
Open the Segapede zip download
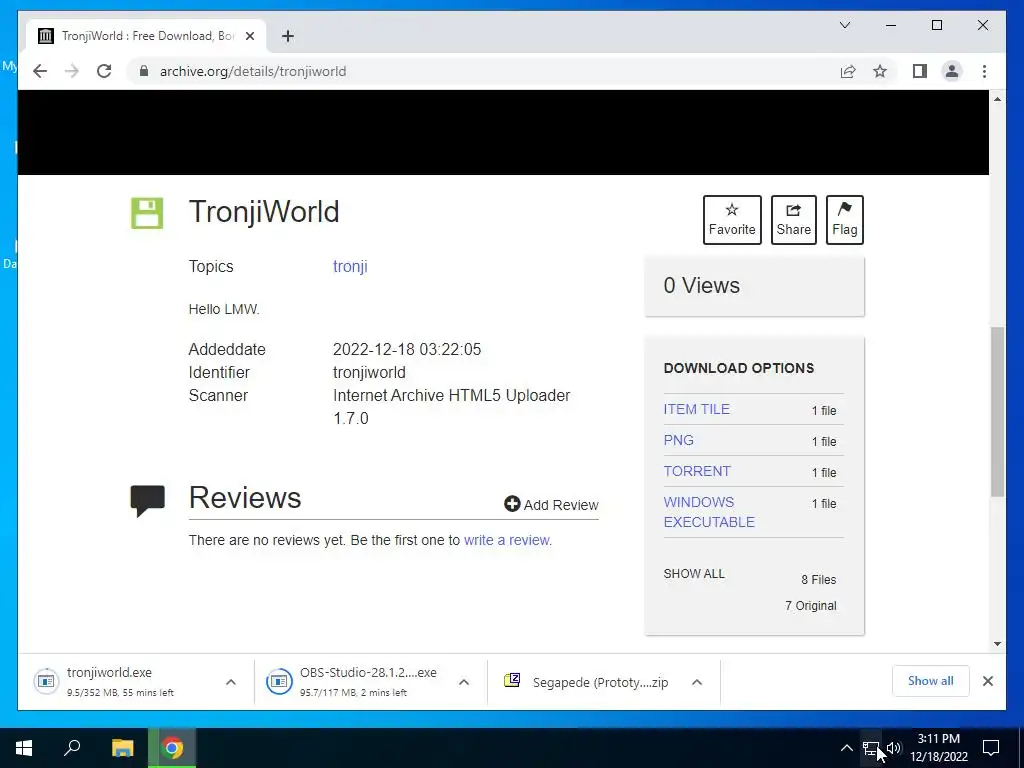point(587,682)
